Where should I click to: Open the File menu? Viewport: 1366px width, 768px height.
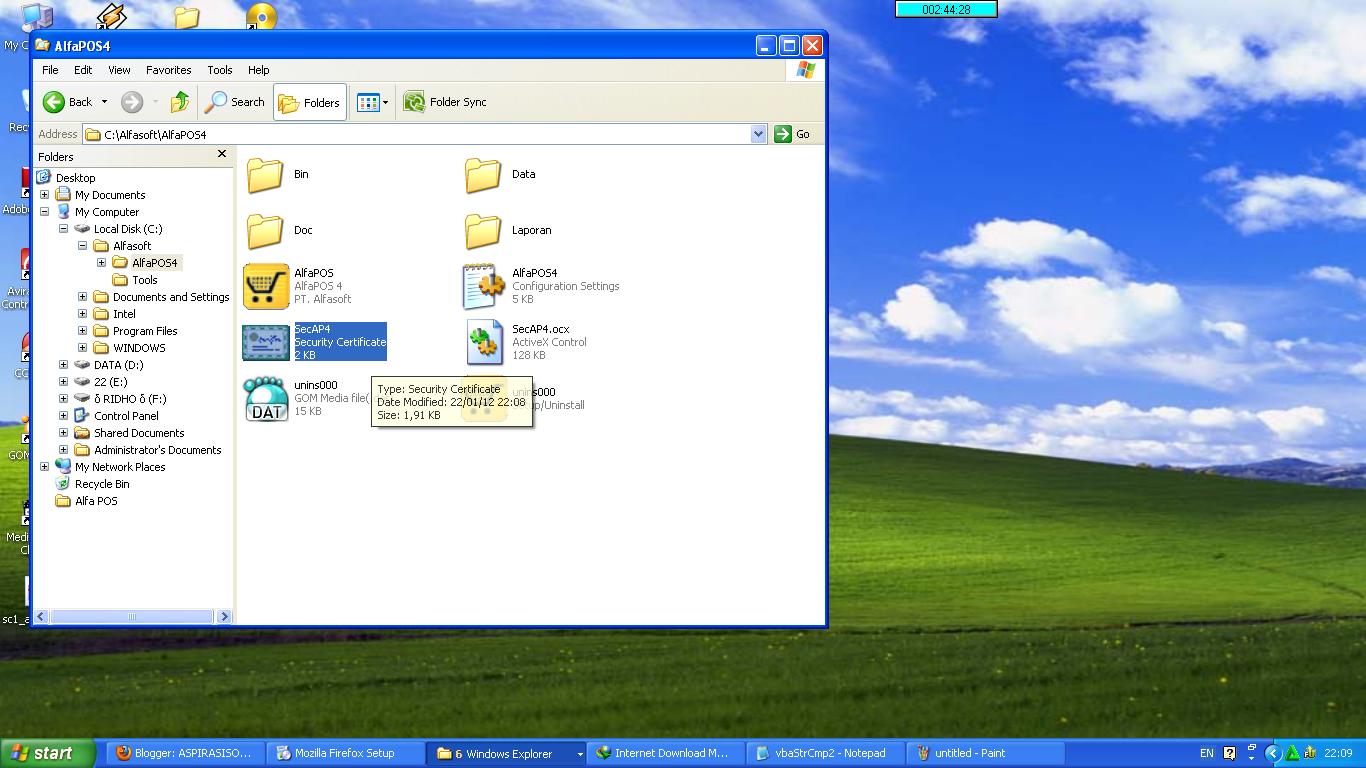click(x=50, y=70)
